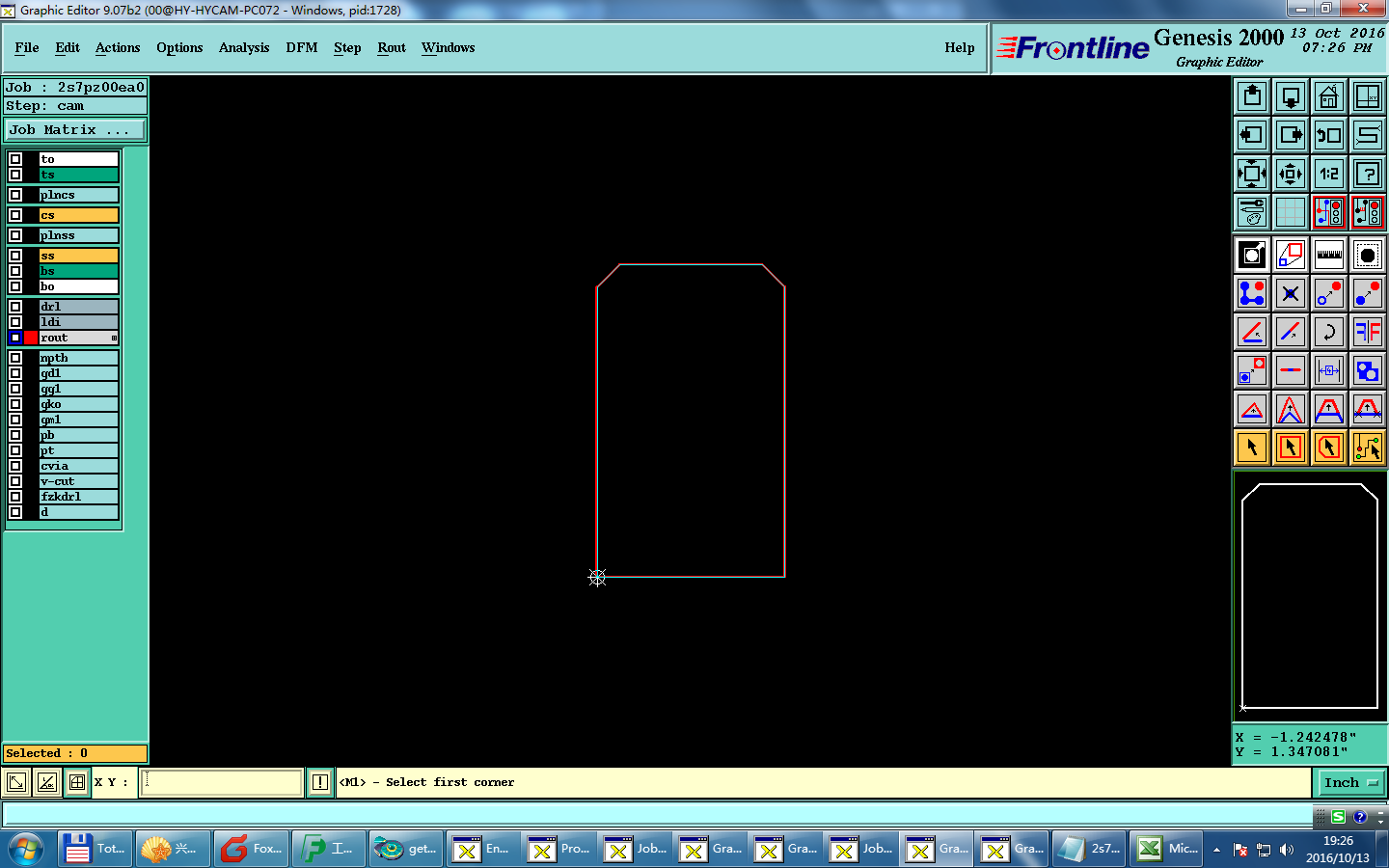This screenshot has height=868, width=1389.
Task: Click the zoom out contracting arrows icon
Action: pyautogui.click(x=1291, y=174)
